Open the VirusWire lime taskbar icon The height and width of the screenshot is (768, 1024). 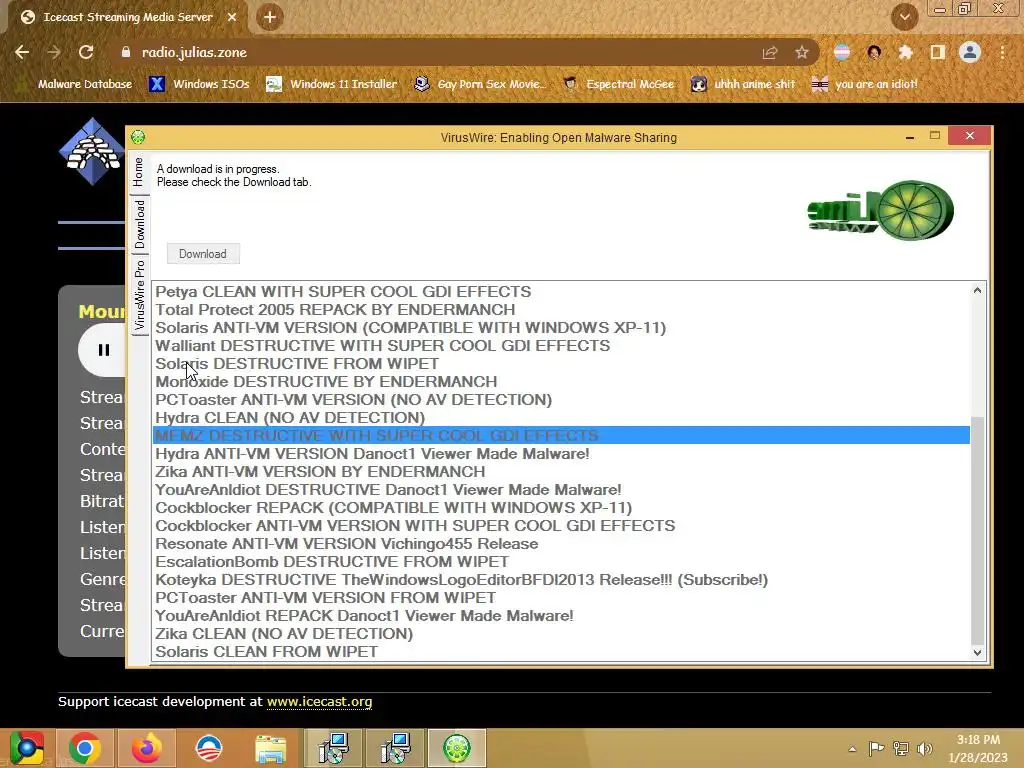[456, 748]
